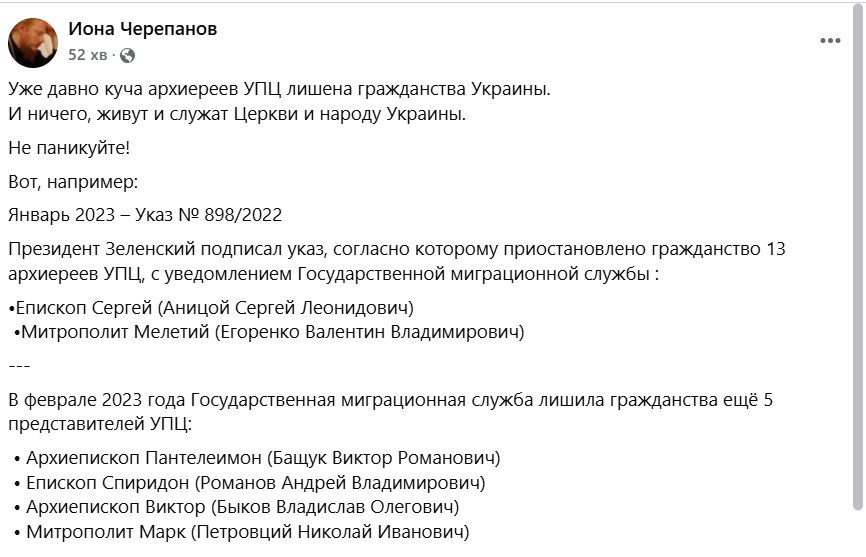Open the three-dot post options menu
866x557 pixels.
click(830, 41)
